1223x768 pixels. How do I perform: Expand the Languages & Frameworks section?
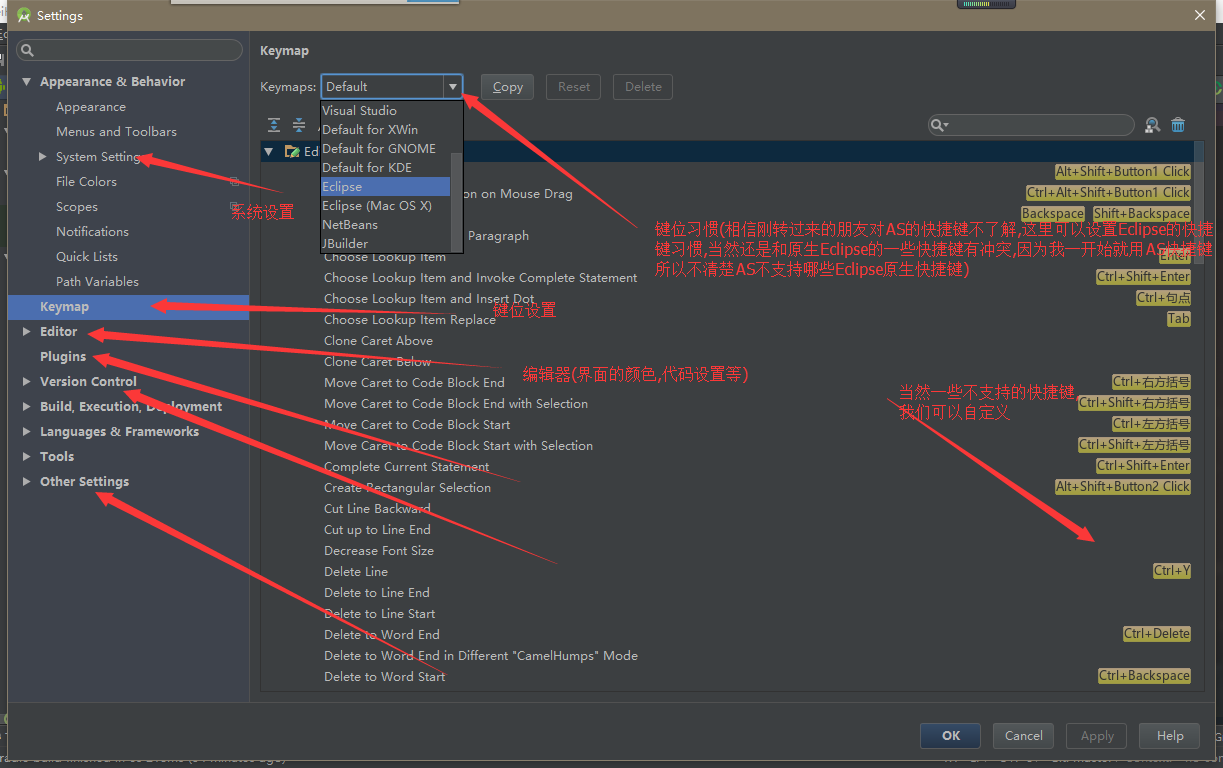click(27, 432)
